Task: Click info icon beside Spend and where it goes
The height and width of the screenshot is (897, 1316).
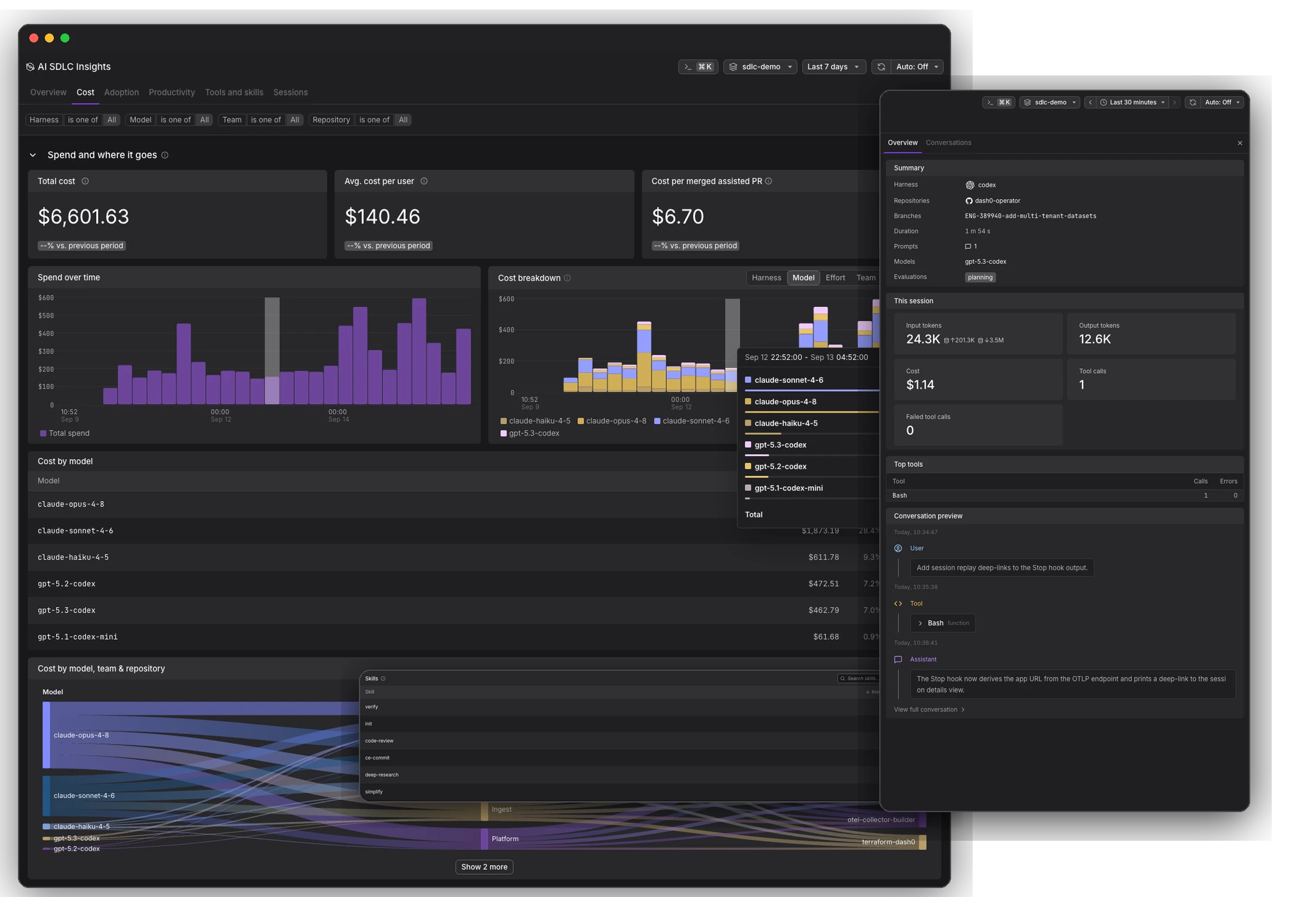Action: [165, 155]
